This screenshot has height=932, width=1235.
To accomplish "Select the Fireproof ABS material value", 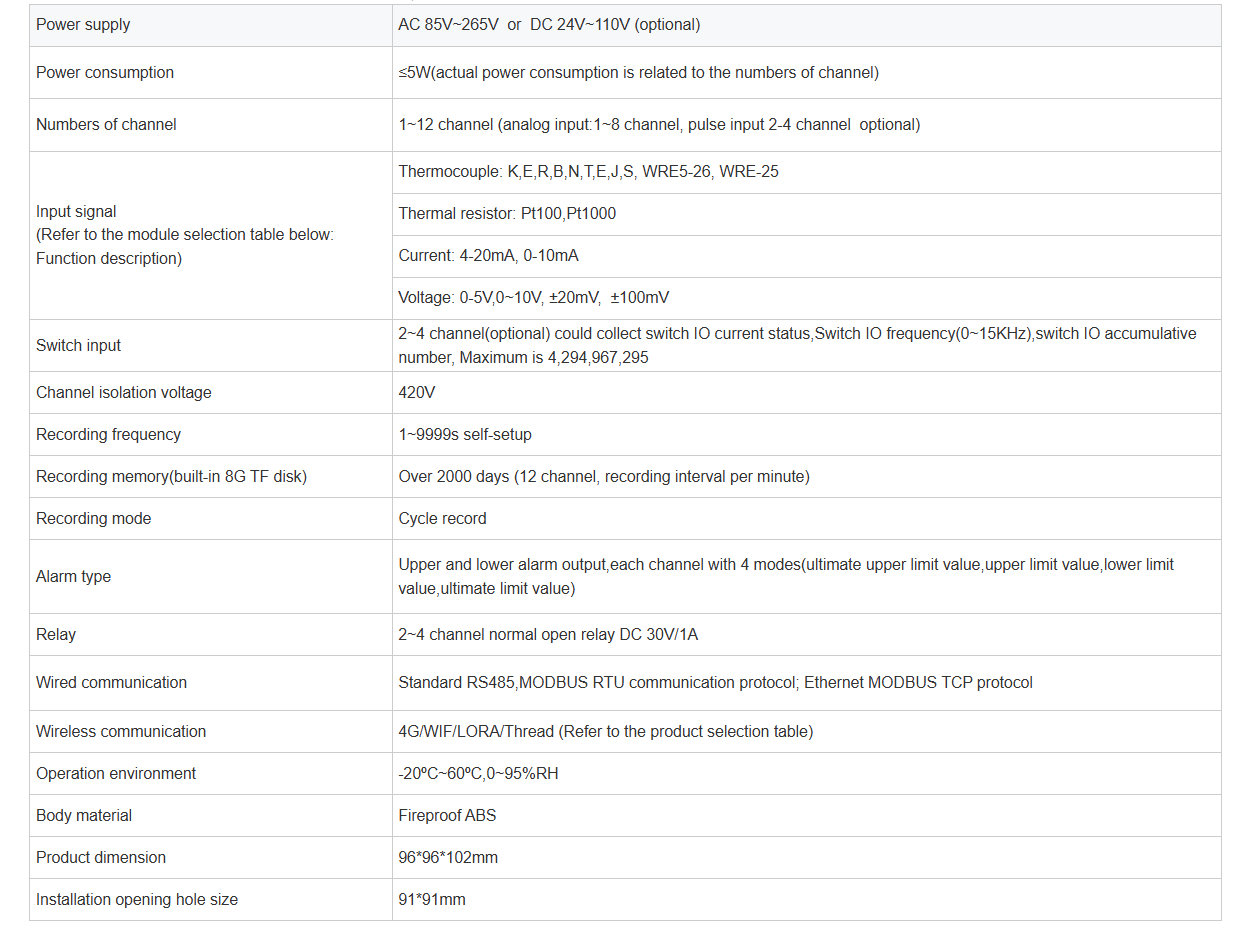I will [447, 816].
